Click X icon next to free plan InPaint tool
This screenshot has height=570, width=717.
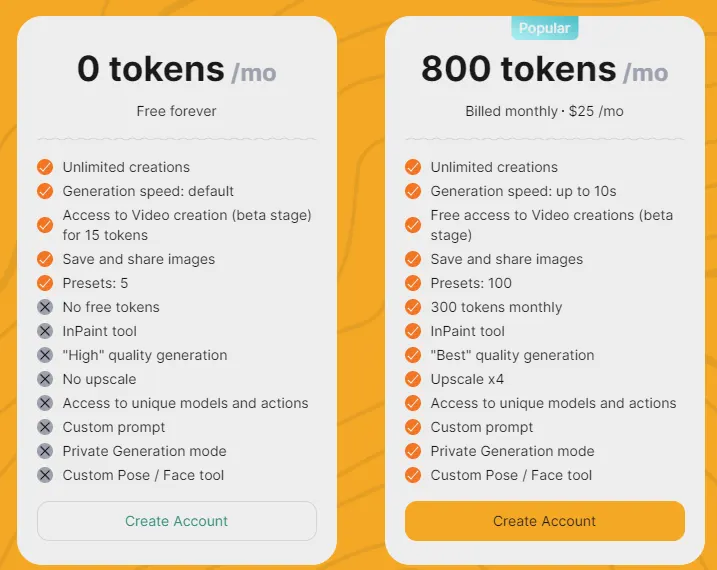pyautogui.click(x=45, y=331)
